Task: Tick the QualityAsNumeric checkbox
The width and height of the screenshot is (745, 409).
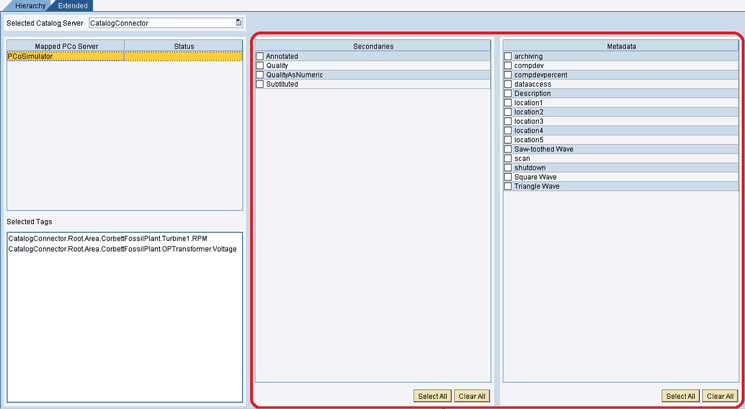Action: 260,75
